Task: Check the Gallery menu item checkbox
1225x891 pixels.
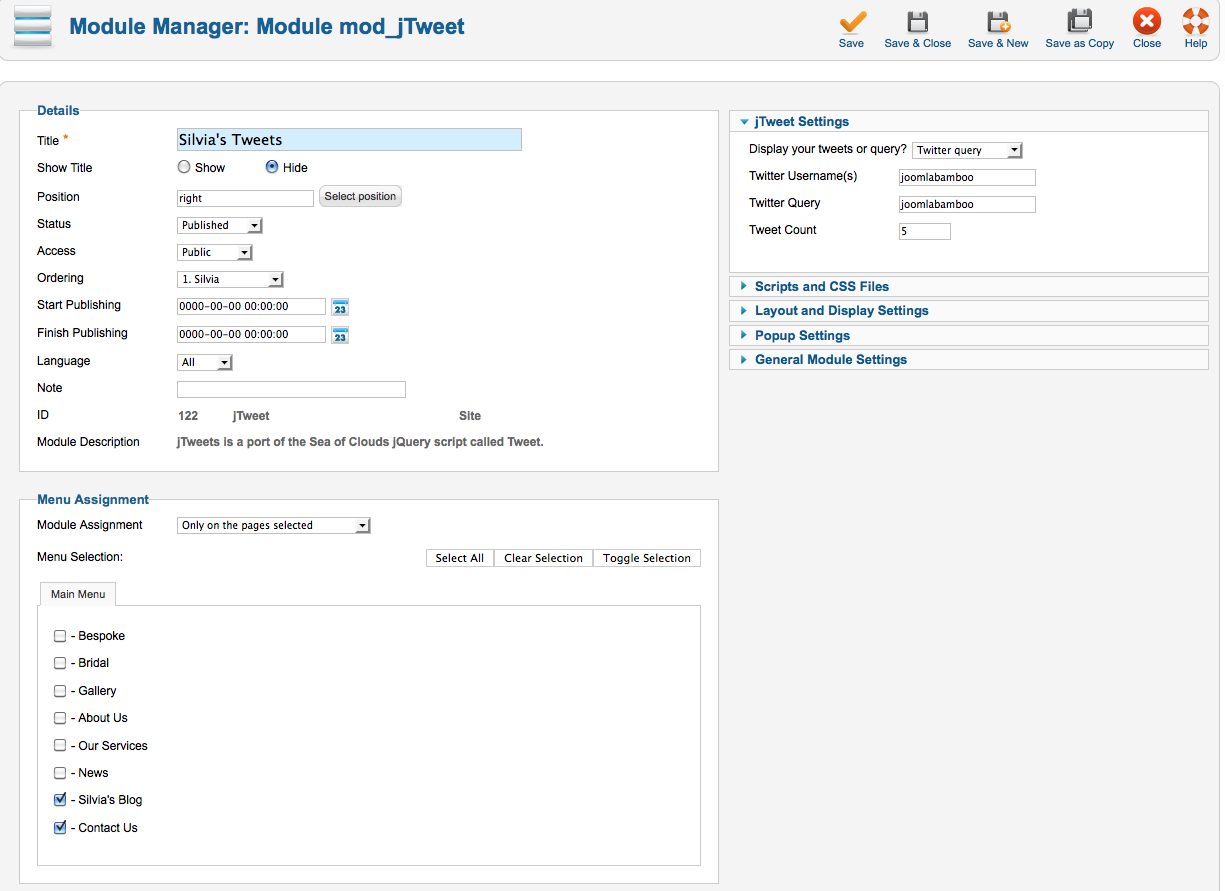Action: (x=60, y=691)
